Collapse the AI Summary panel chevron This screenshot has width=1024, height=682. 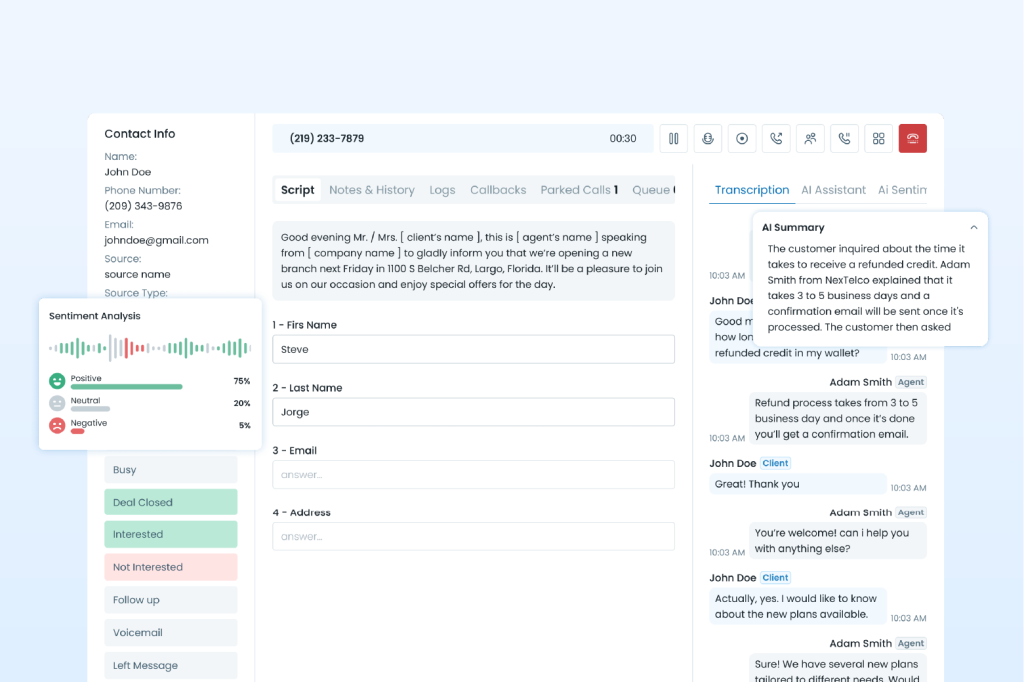[x=974, y=228]
